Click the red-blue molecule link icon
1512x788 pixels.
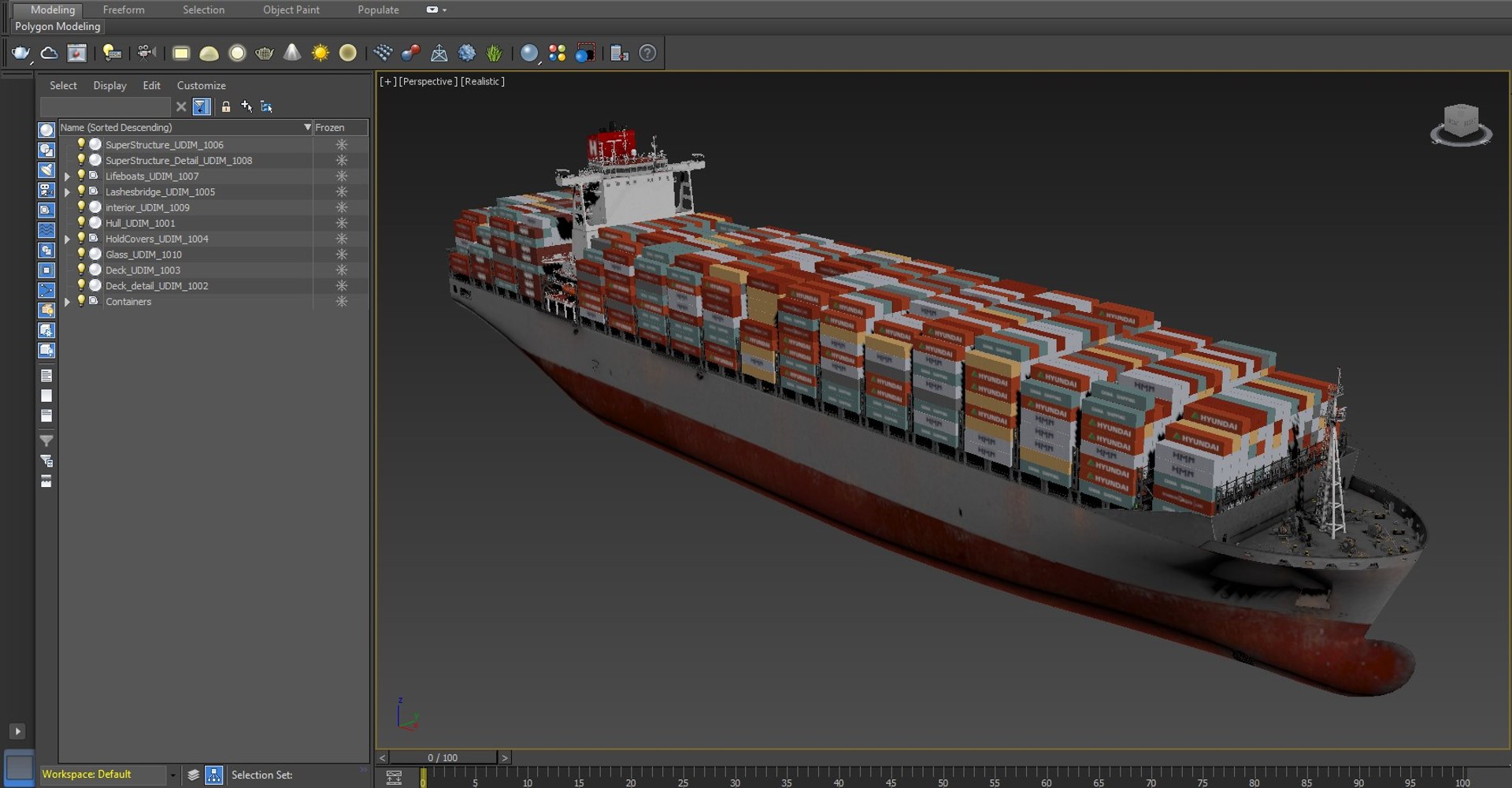[410, 53]
